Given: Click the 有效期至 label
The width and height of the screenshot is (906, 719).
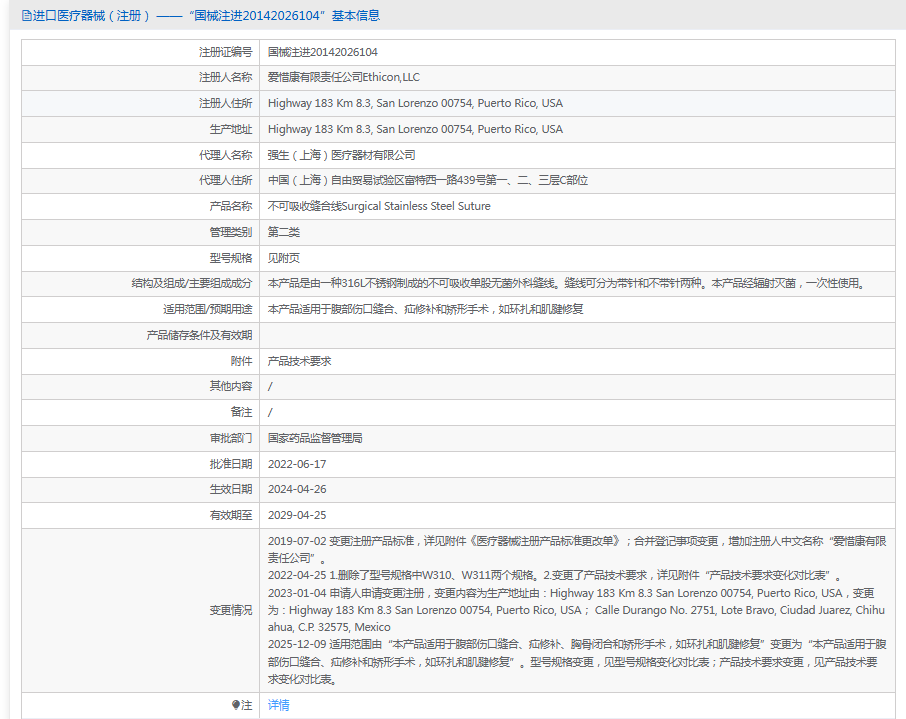Looking at the screenshot, I should click(231, 515).
